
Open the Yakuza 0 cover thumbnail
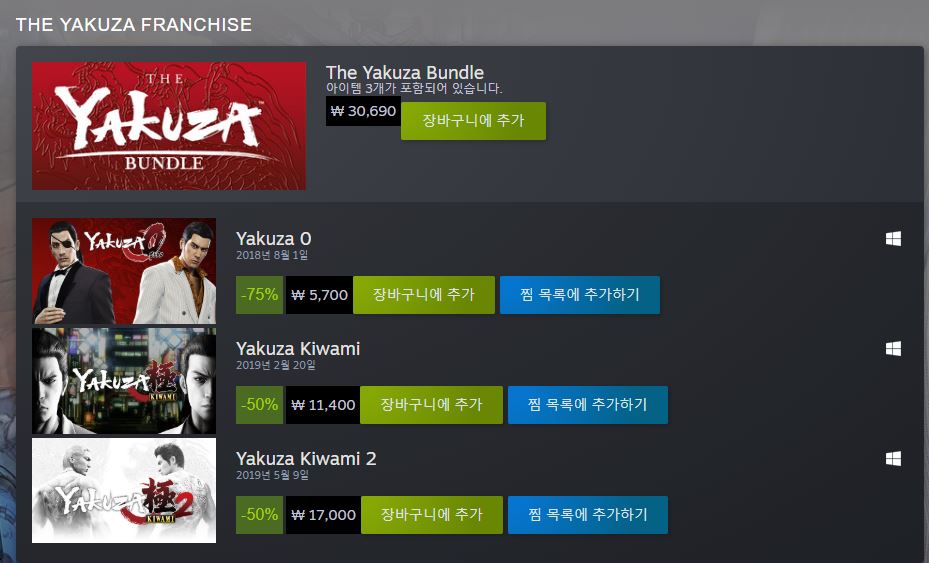124,271
